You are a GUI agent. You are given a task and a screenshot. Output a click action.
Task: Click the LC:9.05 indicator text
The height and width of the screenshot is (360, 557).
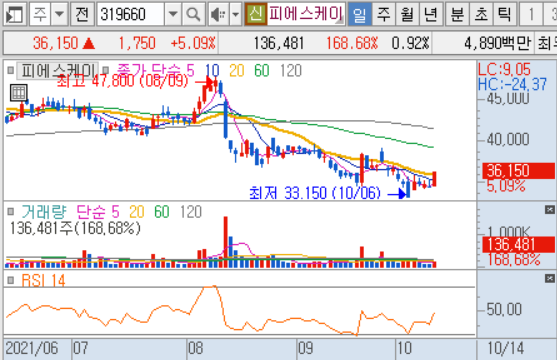tap(504, 69)
